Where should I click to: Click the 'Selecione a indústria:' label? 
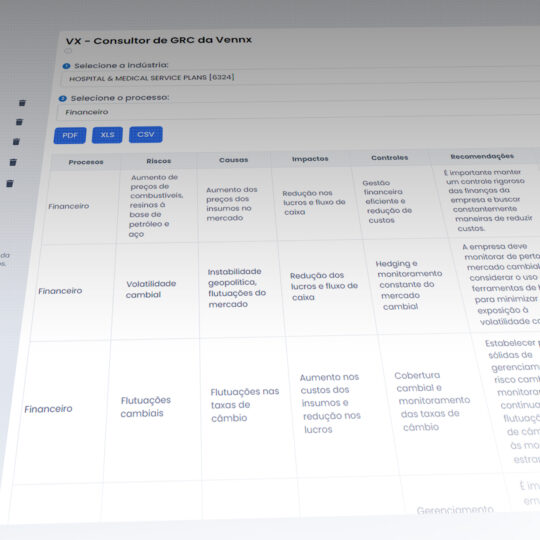(x=121, y=65)
